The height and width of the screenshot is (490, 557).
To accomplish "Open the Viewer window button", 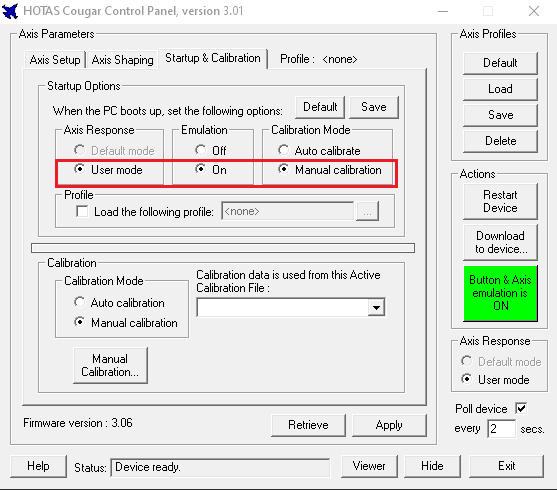I will [x=369, y=466].
